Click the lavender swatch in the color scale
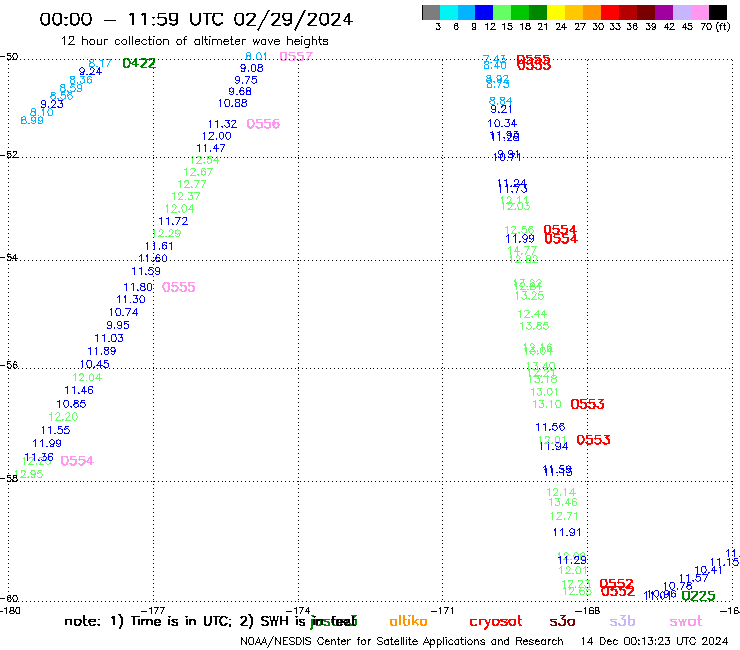Image resolution: width=740 pixels, height=650 pixels. pyautogui.click(x=681, y=12)
